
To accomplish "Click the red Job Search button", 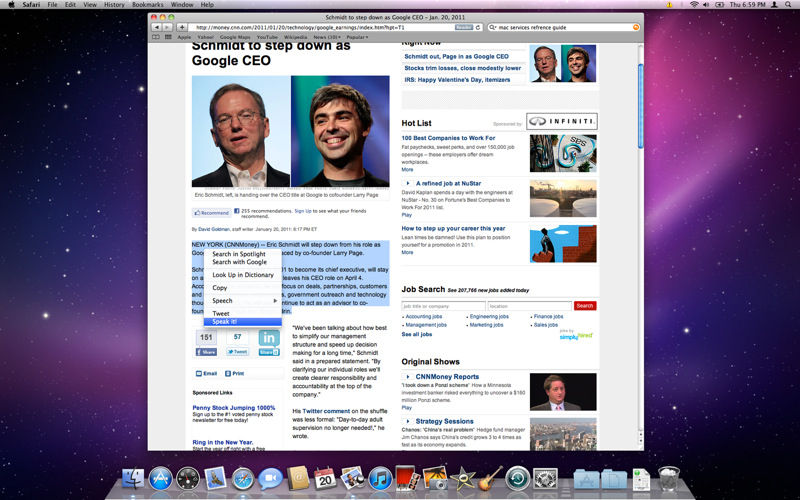I will [x=585, y=306].
